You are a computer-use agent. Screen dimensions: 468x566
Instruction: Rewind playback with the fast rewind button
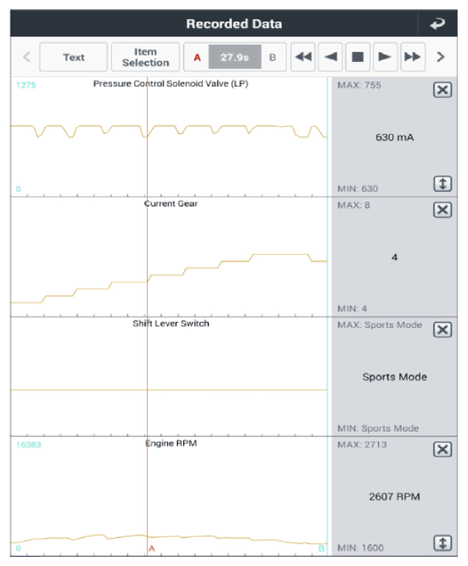coord(303,57)
